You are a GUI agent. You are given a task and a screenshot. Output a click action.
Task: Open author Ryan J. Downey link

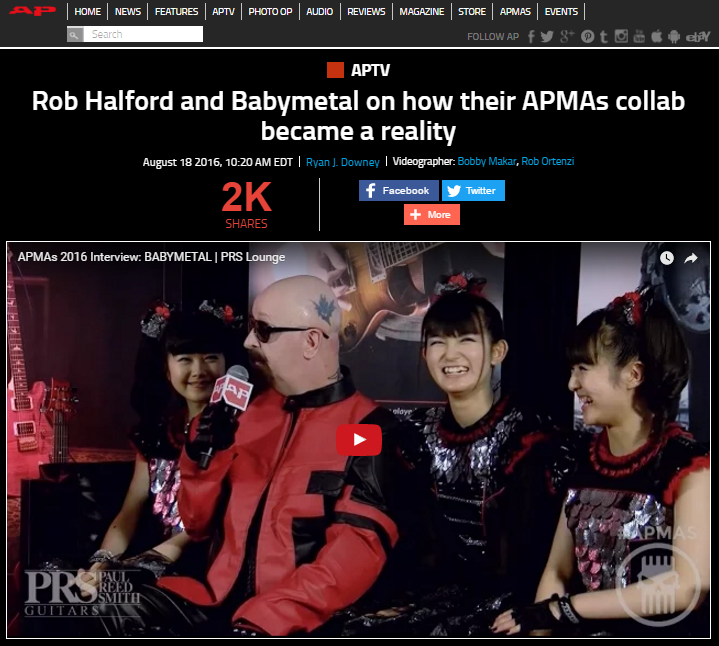(343, 162)
